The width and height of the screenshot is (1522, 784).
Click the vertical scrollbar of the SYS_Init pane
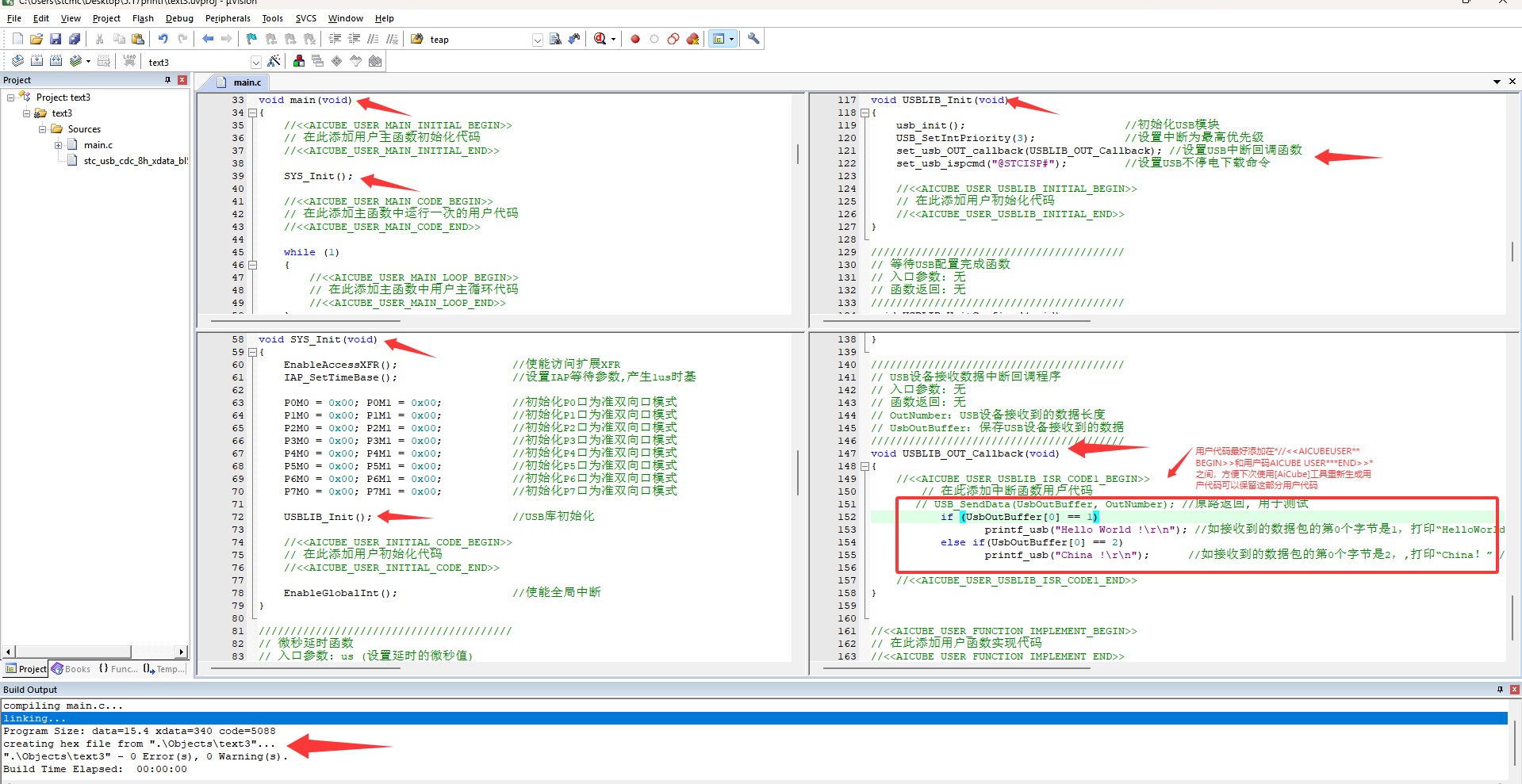pos(798,472)
